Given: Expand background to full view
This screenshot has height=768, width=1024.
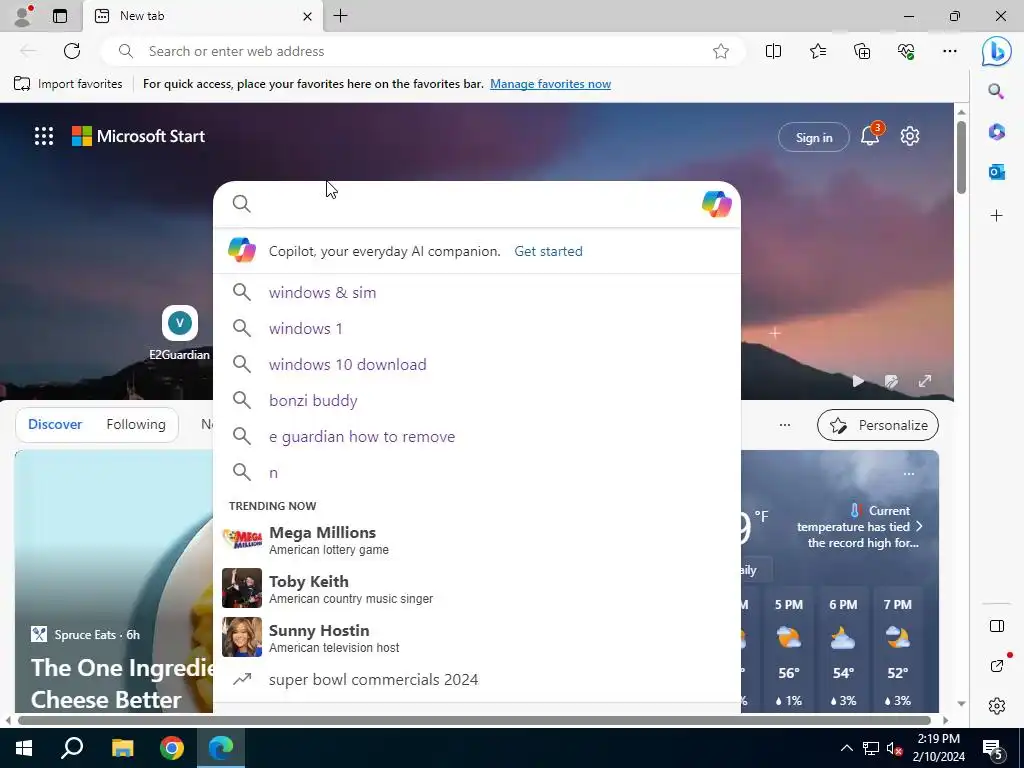Looking at the screenshot, I should click(x=925, y=381).
